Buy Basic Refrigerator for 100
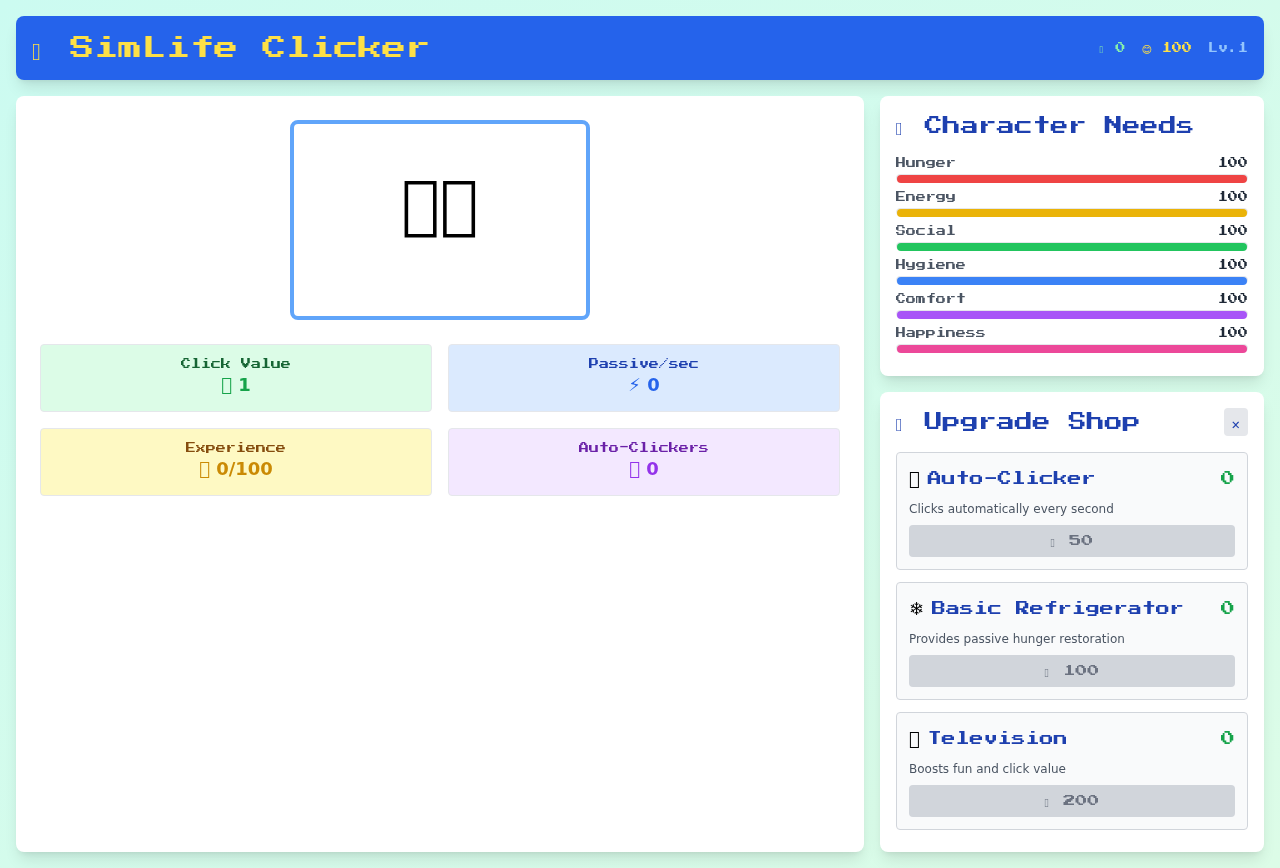 [1071, 671]
